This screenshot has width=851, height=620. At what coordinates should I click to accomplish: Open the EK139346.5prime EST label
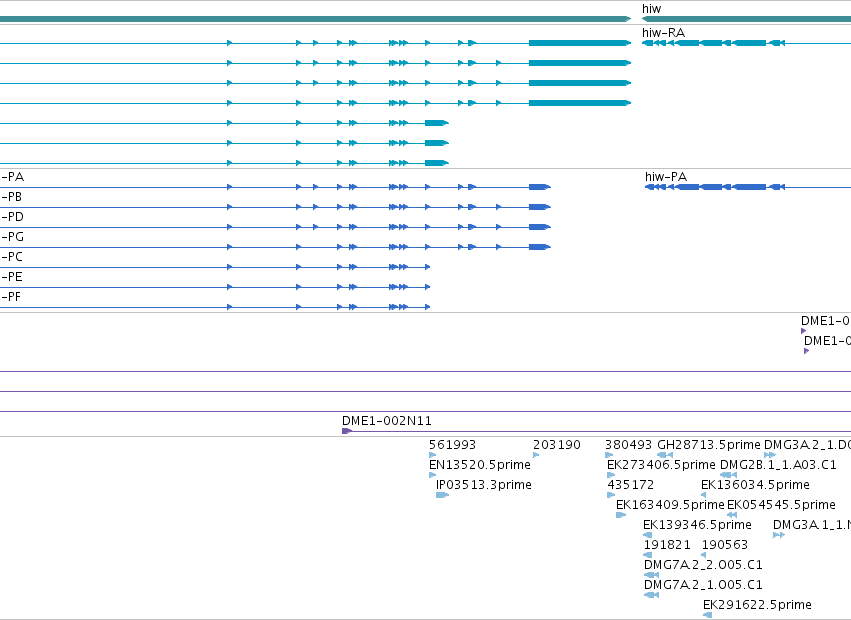[697, 525]
